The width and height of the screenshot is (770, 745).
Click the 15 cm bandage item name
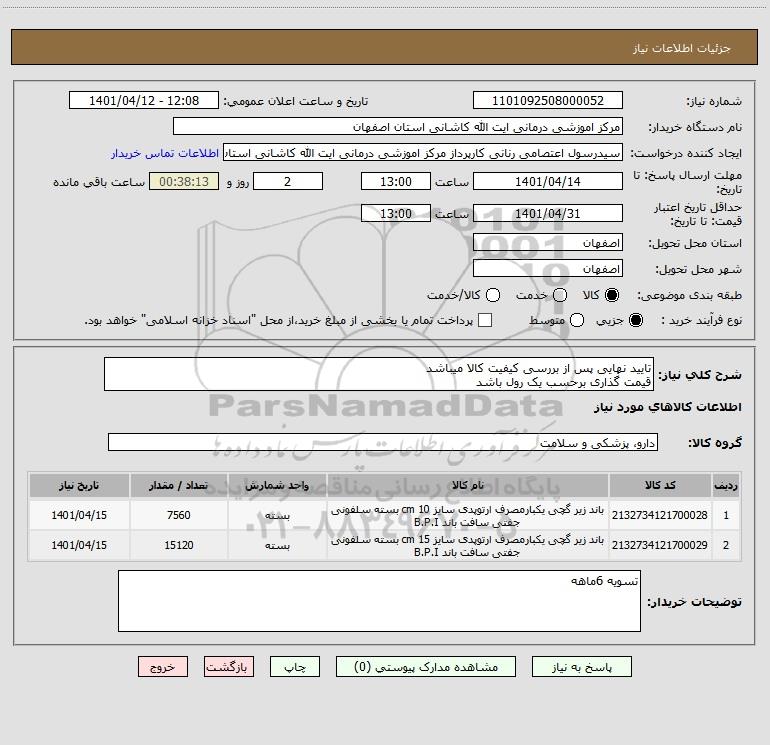click(468, 546)
